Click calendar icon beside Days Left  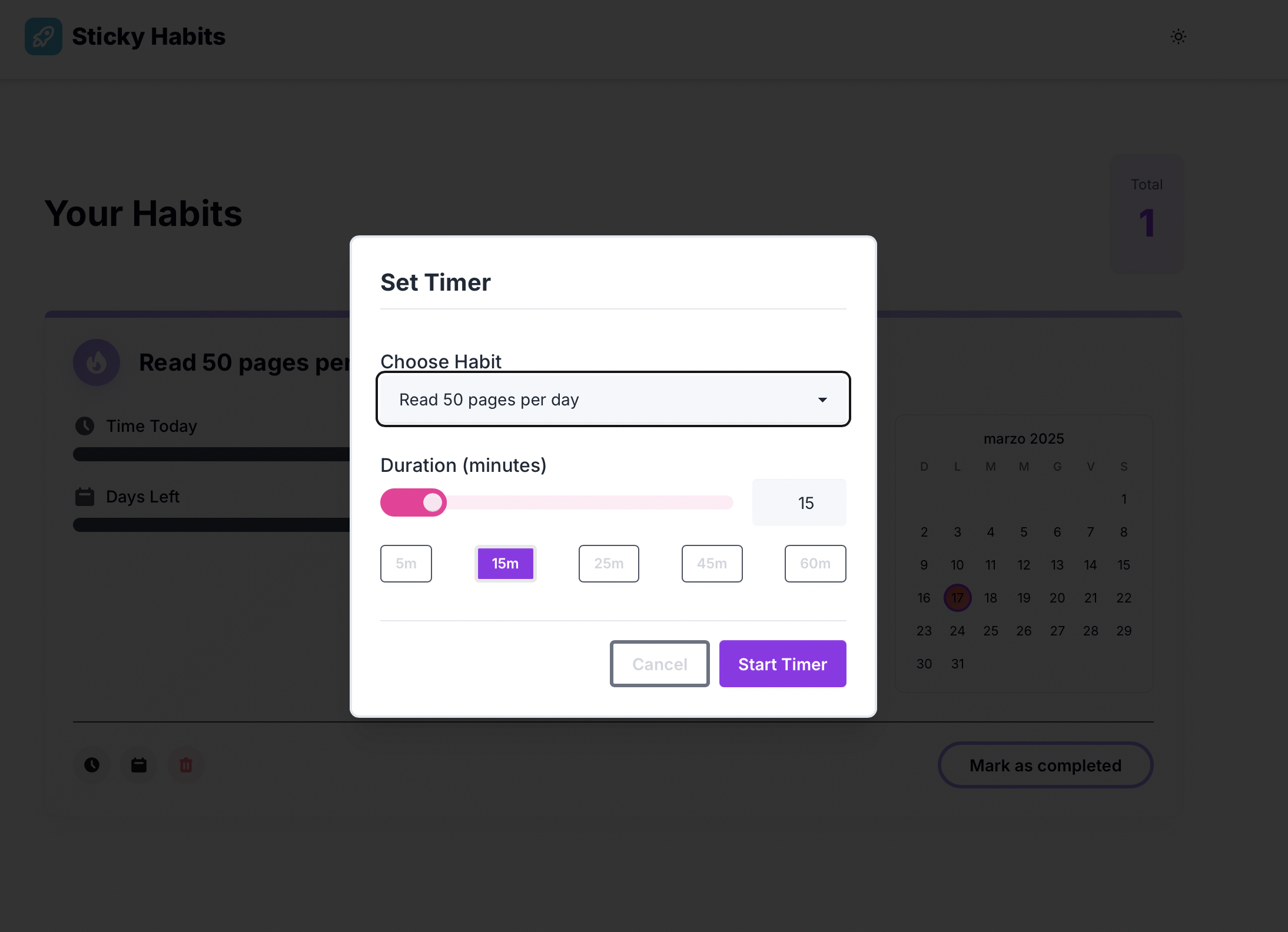pyautogui.click(x=85, y=497)
